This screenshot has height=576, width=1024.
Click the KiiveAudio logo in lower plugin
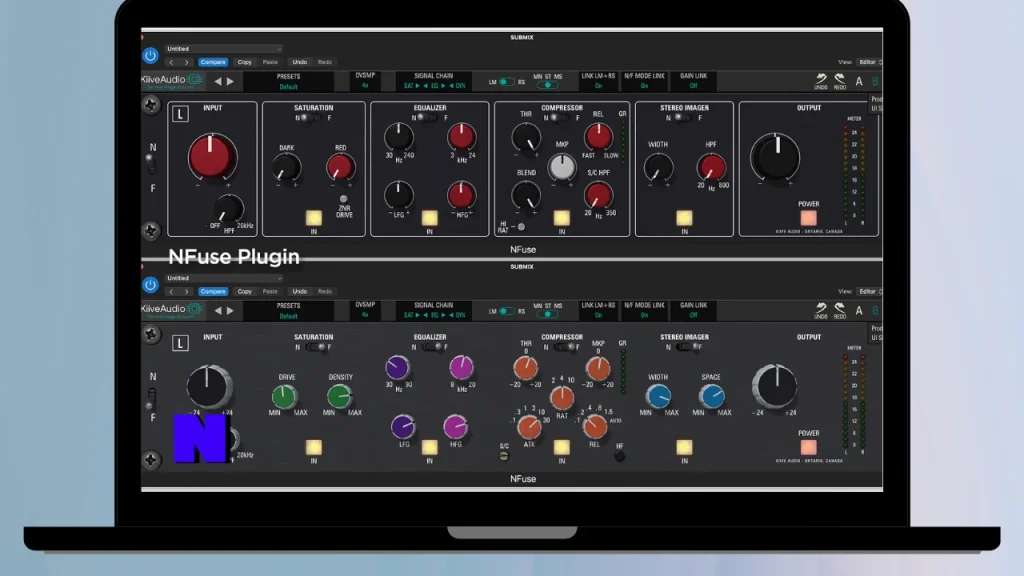coord(172,310)
